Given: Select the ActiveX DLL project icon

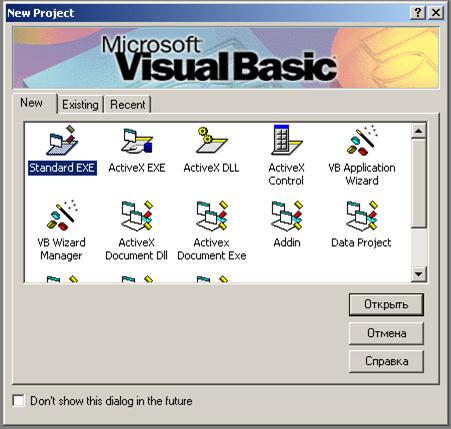Looking at the screenshot, I should pyautogui.click(x=211, y=140).
